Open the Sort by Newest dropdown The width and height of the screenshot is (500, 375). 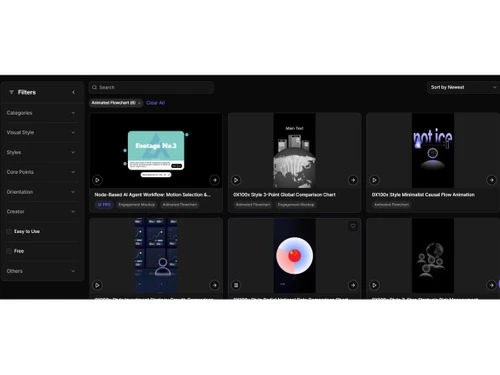pyautogui.click(x=463, y=87)
